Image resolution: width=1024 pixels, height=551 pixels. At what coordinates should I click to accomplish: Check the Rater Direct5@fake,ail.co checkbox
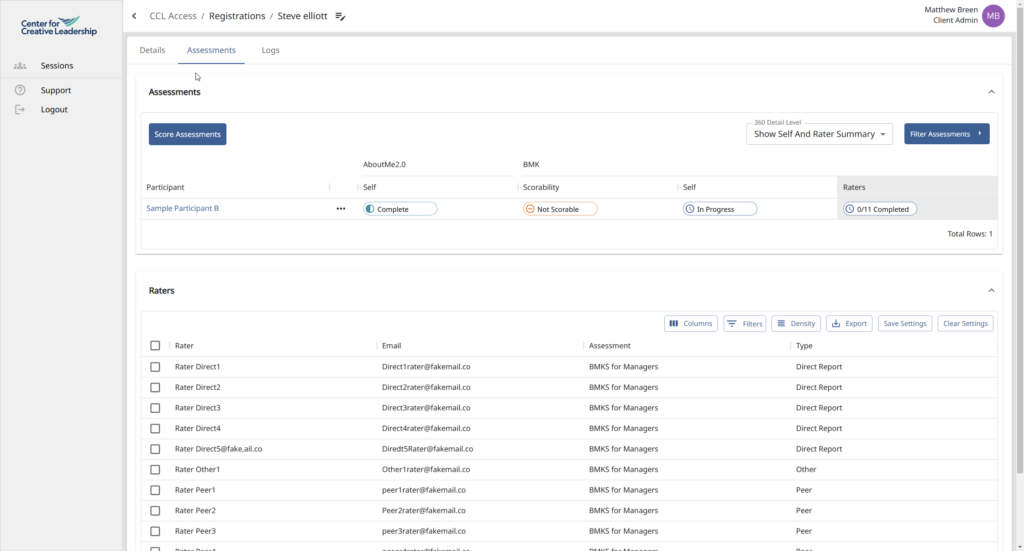tap(155, 449)
